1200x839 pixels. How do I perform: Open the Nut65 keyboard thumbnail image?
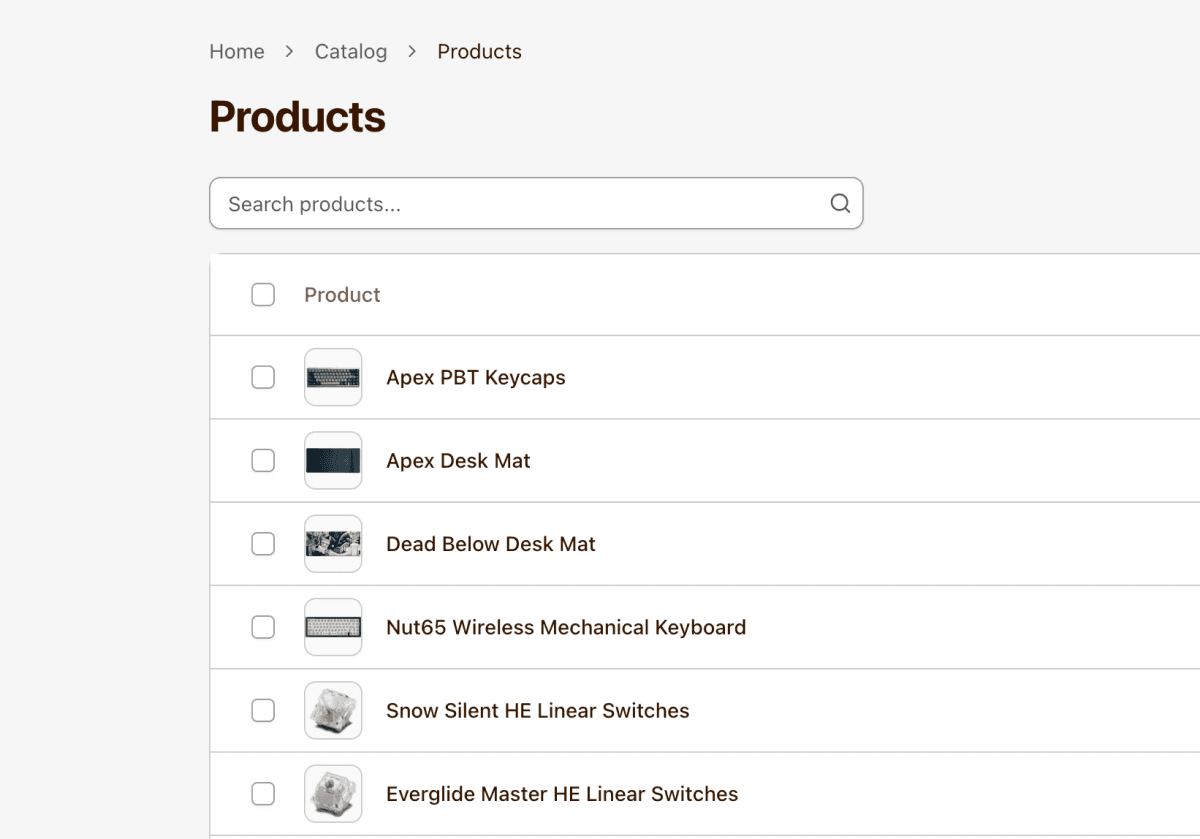pyautogui.click(x=333, y=627)
